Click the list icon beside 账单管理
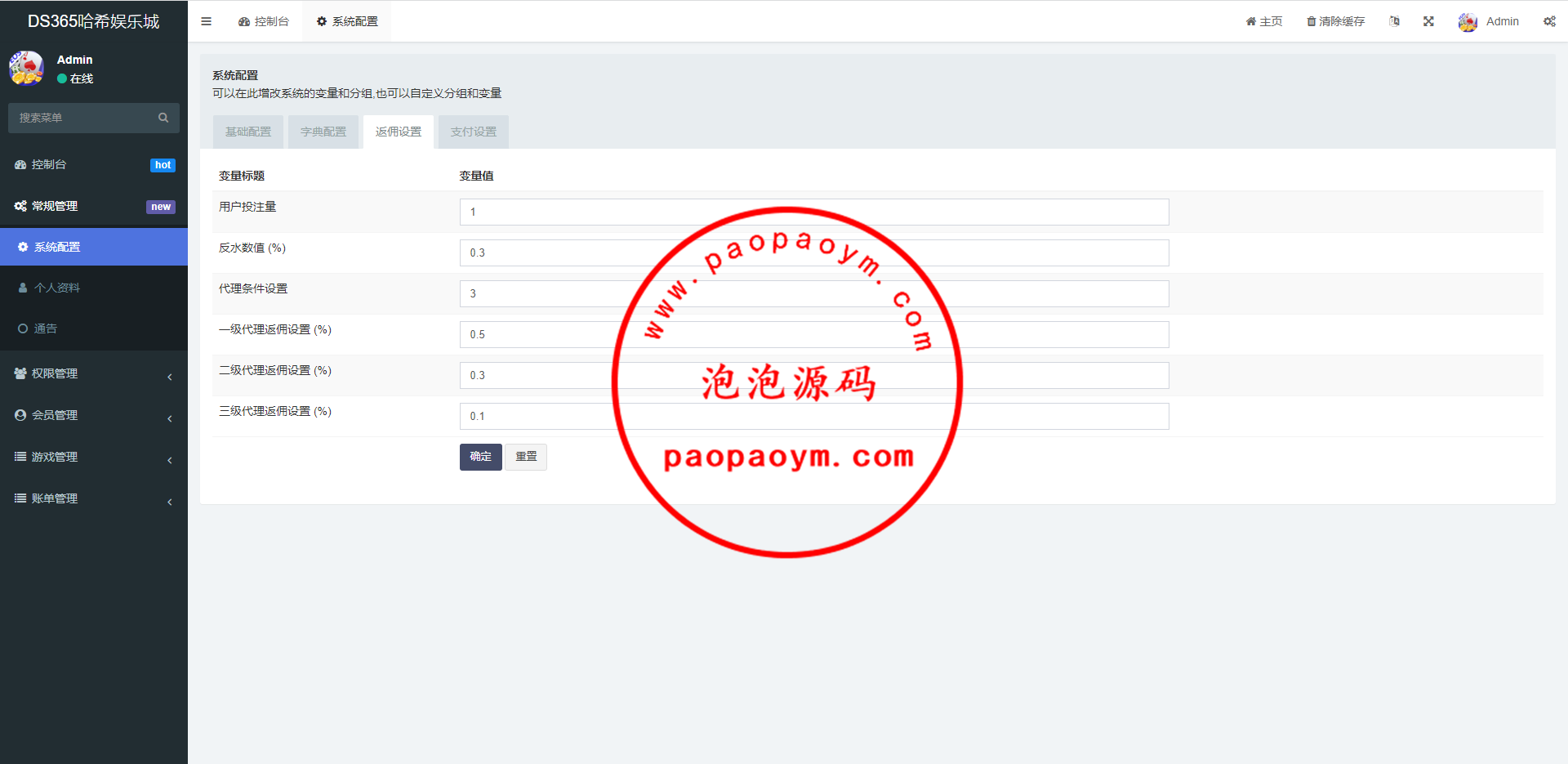This screenshot has height=764, width=1568. click(20, 498)
